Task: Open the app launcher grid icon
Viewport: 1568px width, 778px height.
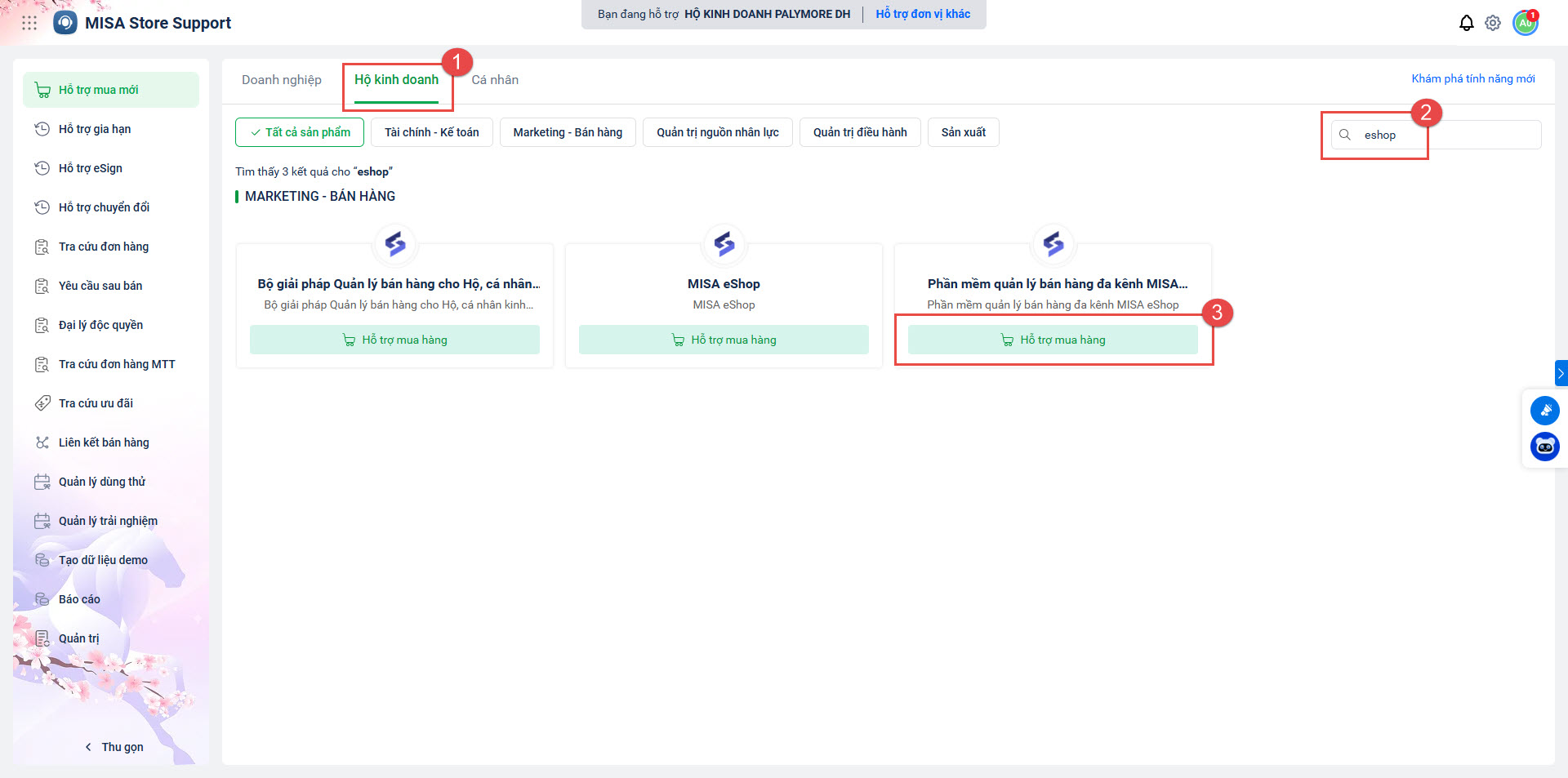Action: [x=29, y=23]
